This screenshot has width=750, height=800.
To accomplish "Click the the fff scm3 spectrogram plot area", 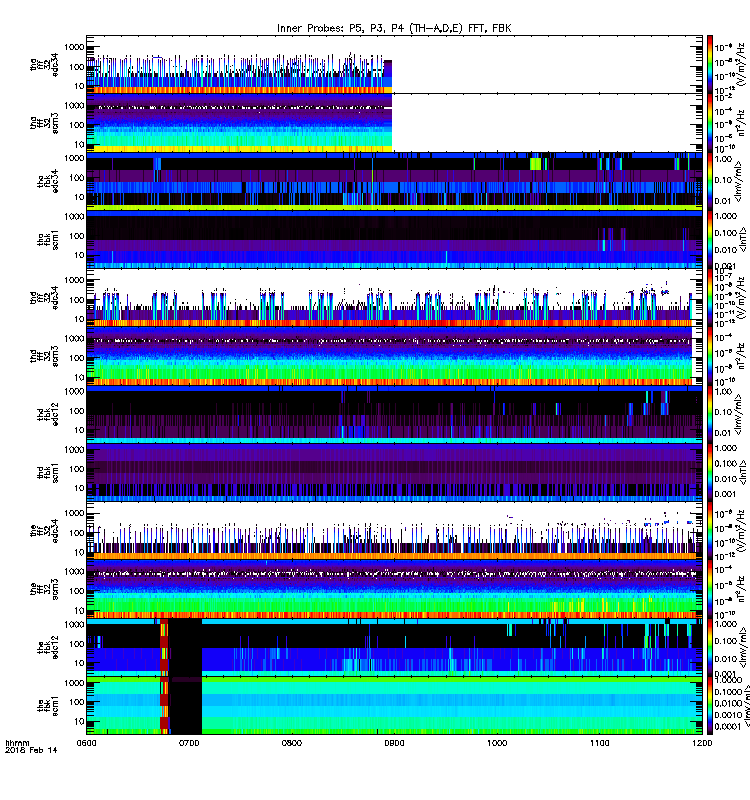I will point(394,589).
